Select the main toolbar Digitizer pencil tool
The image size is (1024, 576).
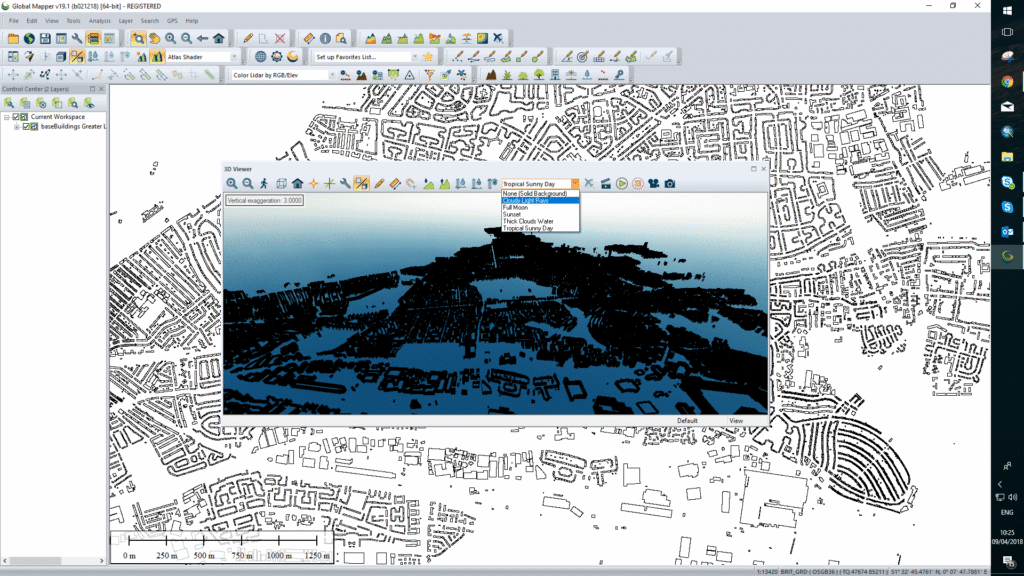[248, 39]
